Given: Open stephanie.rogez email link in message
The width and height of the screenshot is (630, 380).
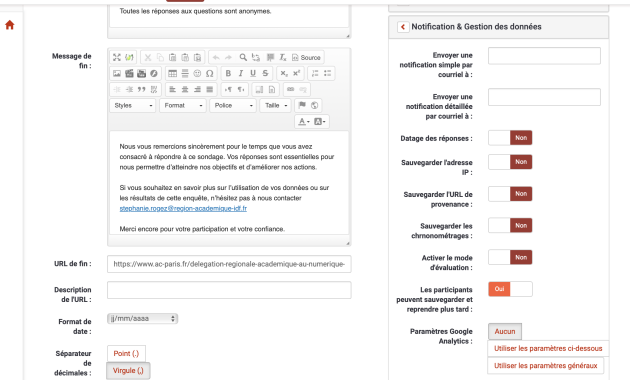Looking at the screenshot, I should pos(183,208).
